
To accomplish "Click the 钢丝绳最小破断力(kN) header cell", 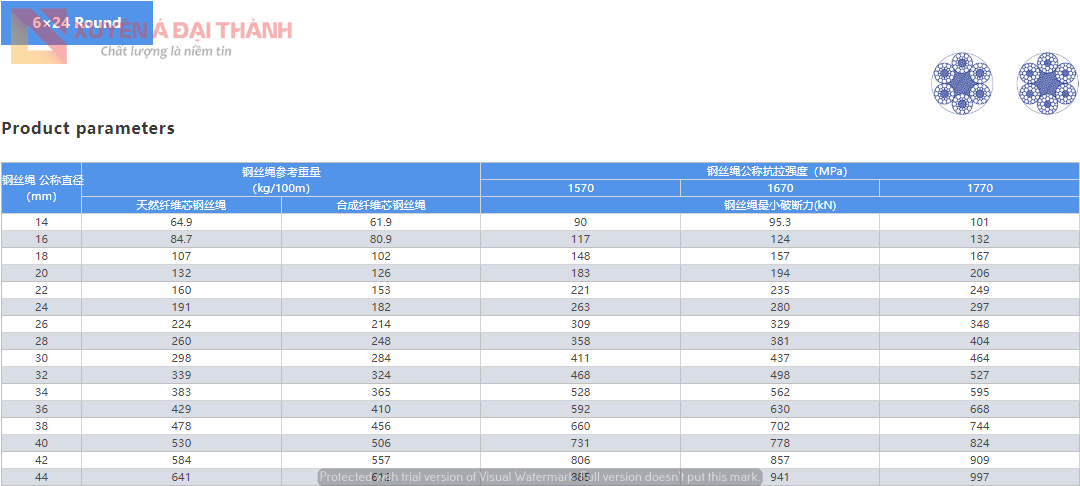I will pos(779,205).
